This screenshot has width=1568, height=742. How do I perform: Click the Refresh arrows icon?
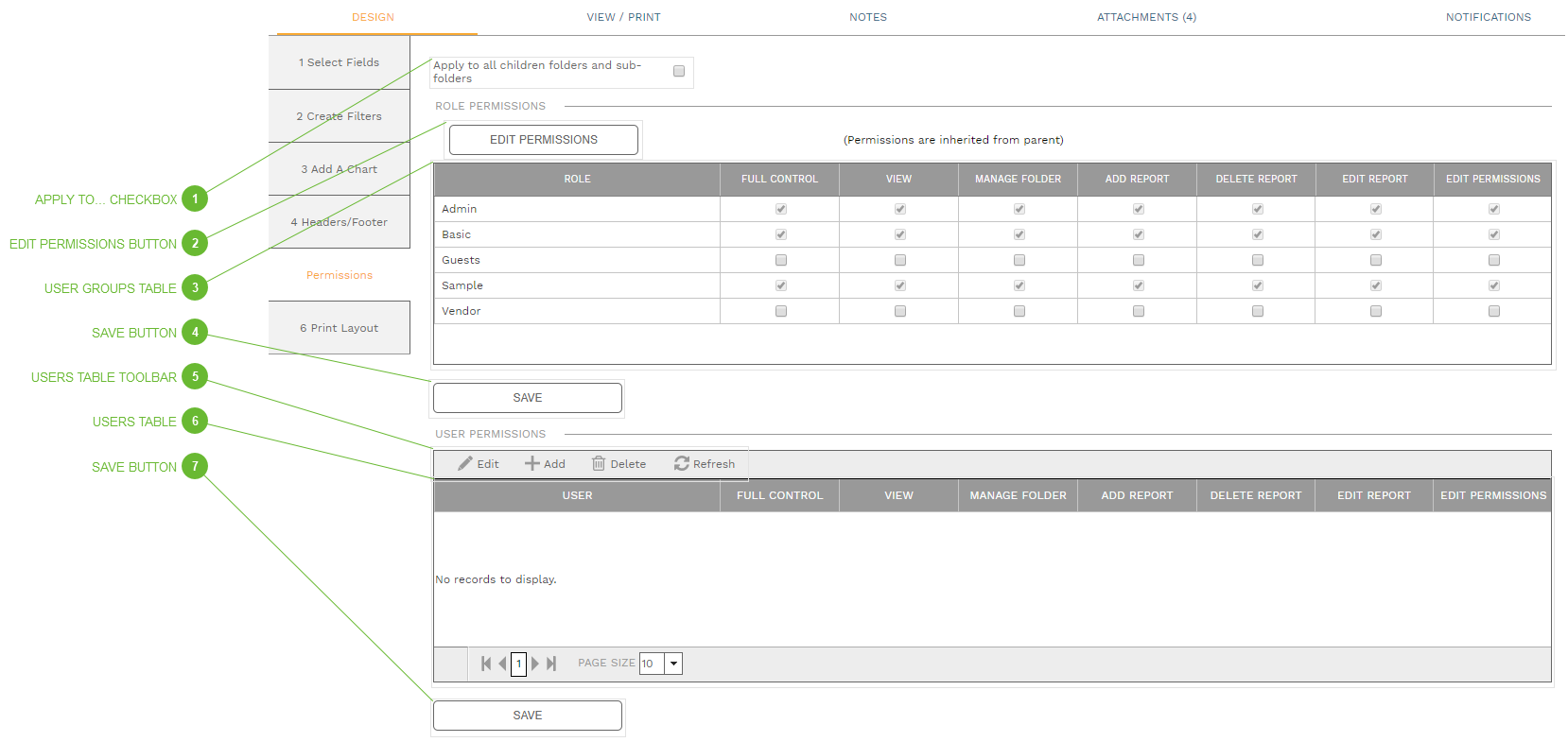tap(681, 464)
